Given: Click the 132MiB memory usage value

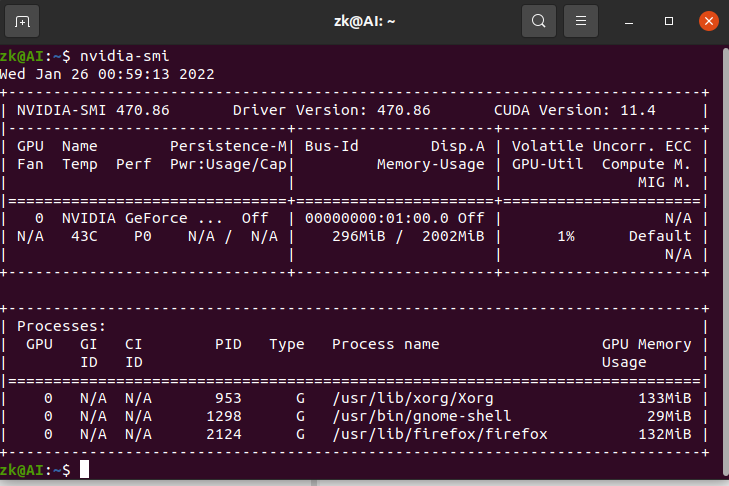Looking at the screenshot, I should pyautogui.click(x=664, y=435).
